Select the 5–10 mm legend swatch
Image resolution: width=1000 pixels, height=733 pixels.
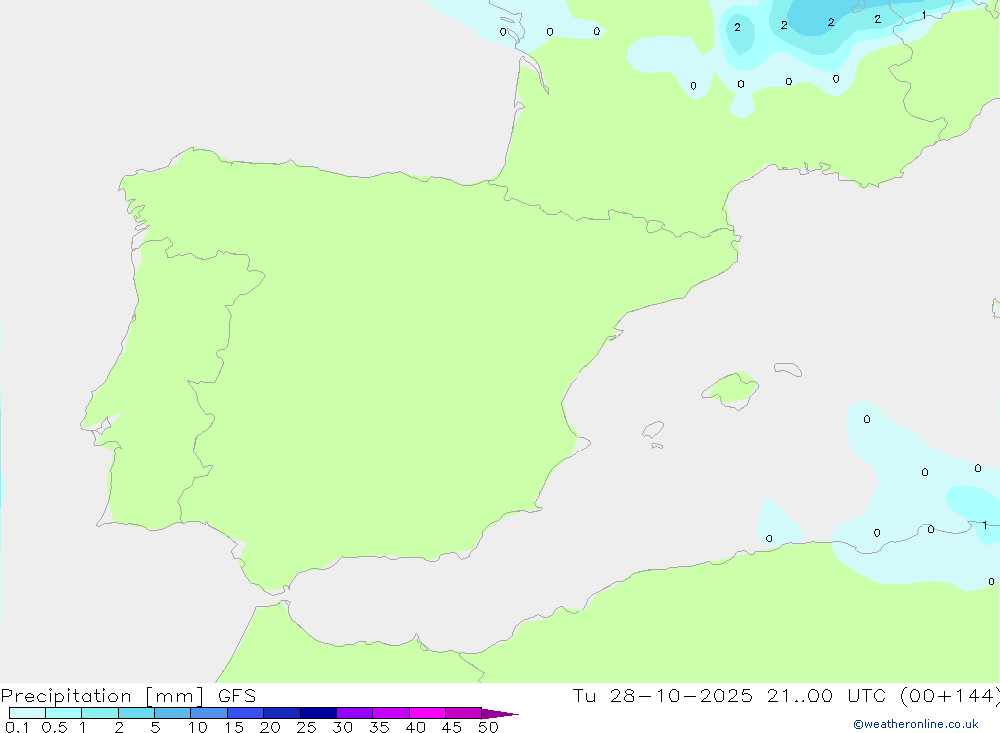tap(172, 713)
